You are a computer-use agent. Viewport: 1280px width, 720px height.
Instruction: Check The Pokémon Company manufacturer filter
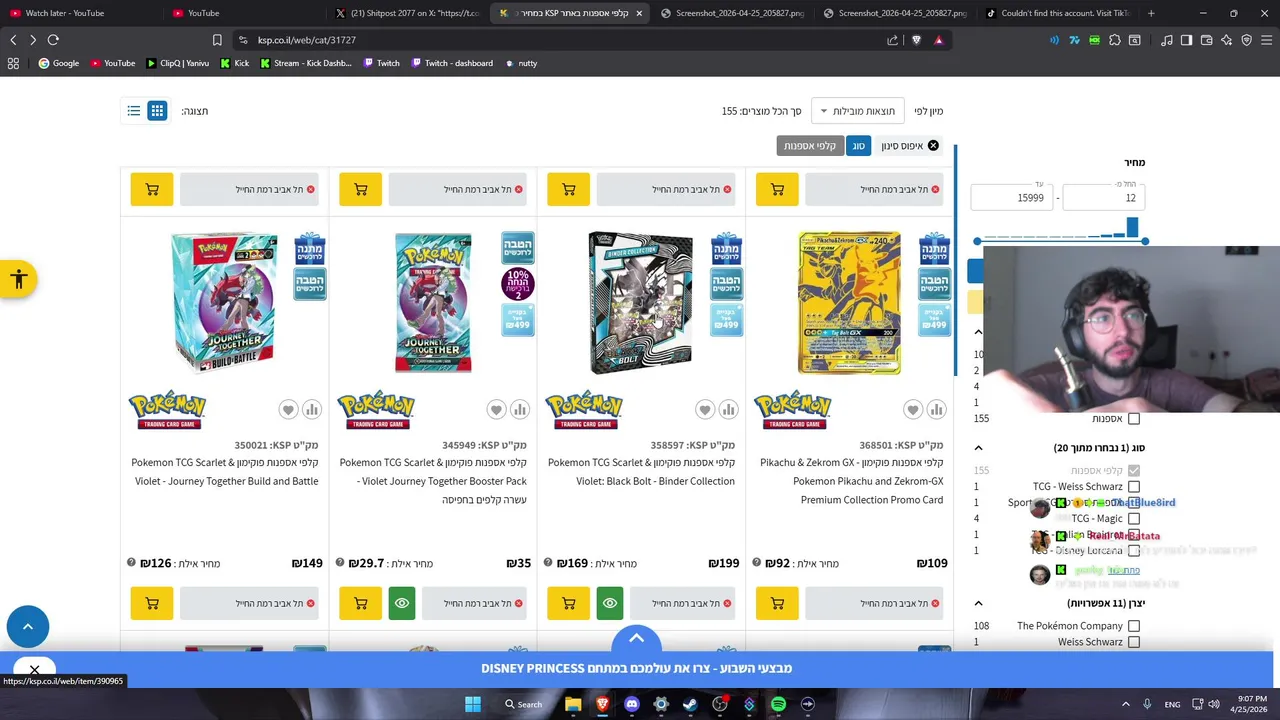[x=1133, y=626]
